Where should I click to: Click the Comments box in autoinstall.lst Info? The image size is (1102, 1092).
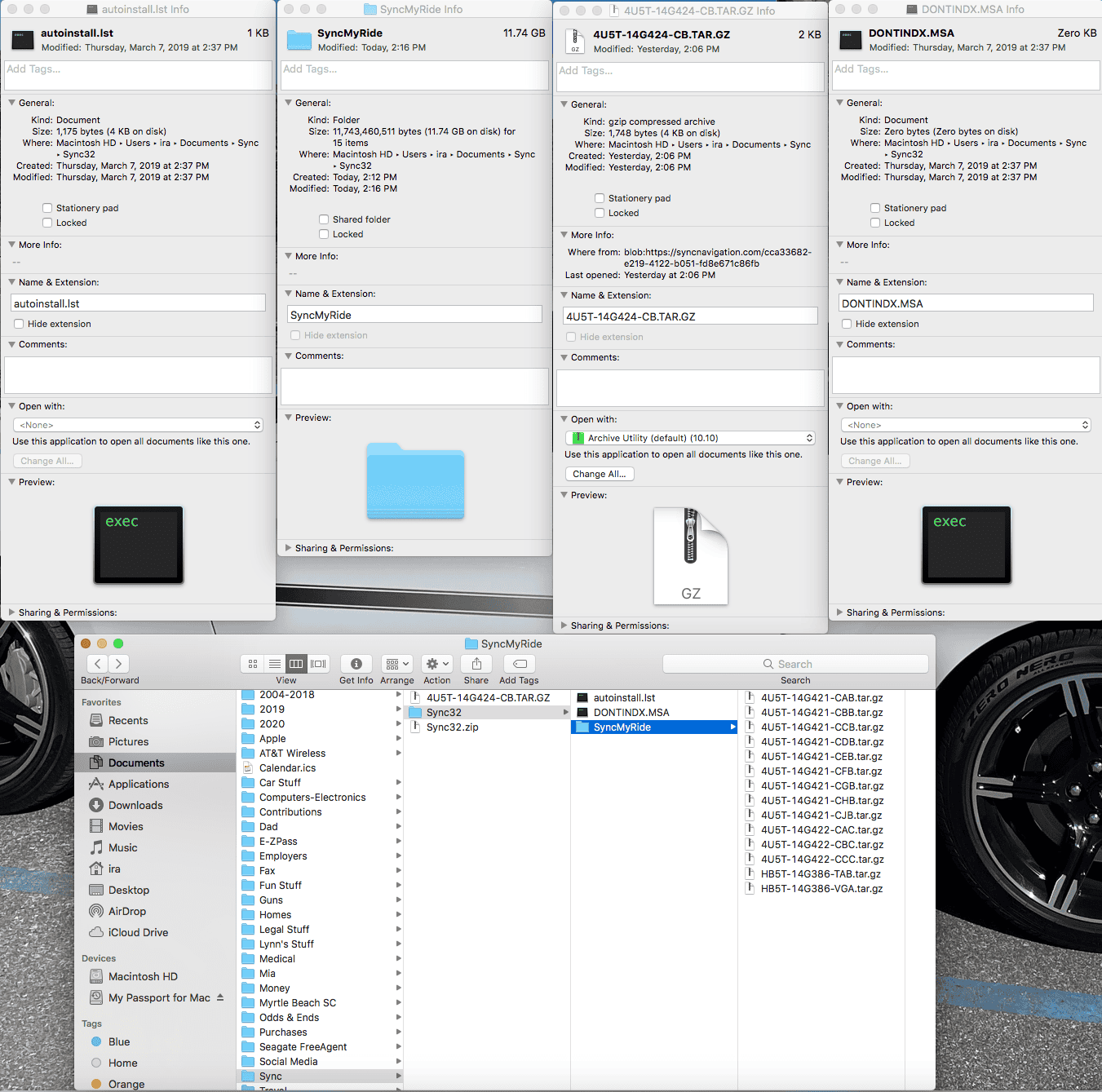139,375
